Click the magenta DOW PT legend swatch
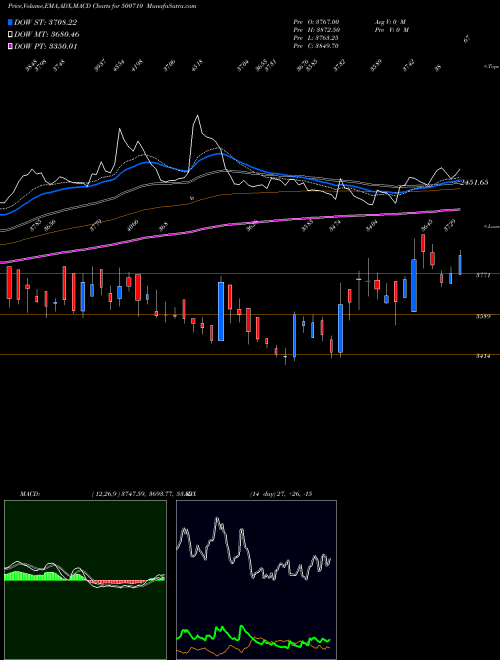 coord(10,46)
